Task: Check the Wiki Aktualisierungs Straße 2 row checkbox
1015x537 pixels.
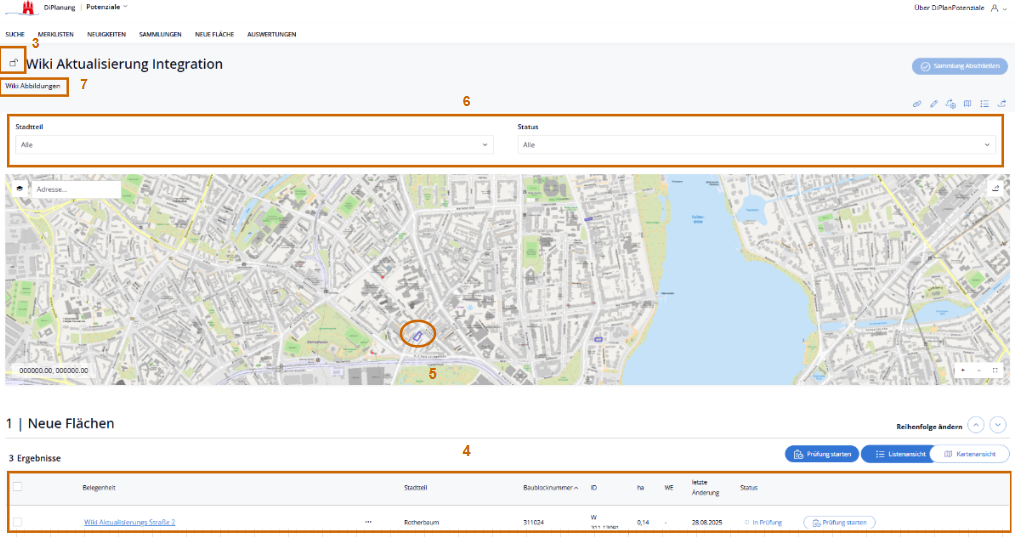Action: click(x=17, y=522)
